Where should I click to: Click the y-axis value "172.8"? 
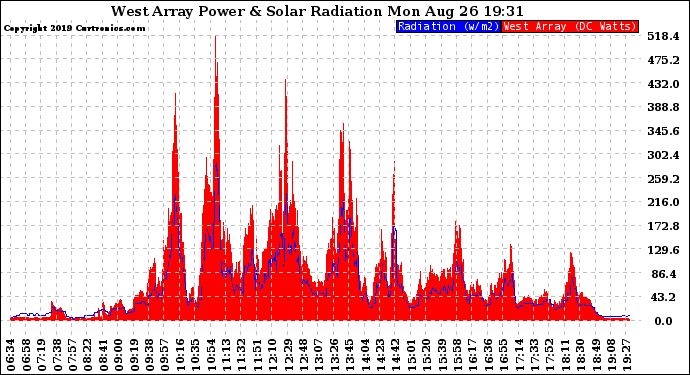coord(663,226)
